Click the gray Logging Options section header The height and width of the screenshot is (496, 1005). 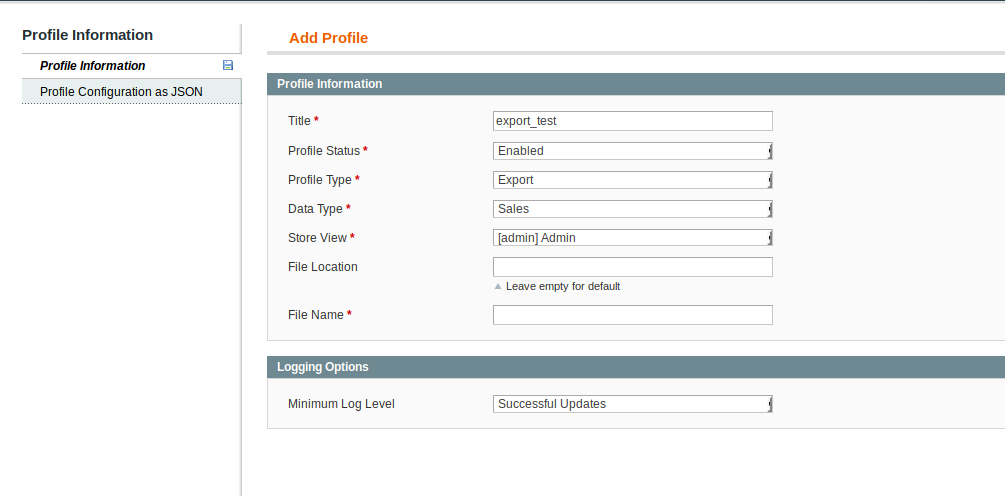pos(636,367)
